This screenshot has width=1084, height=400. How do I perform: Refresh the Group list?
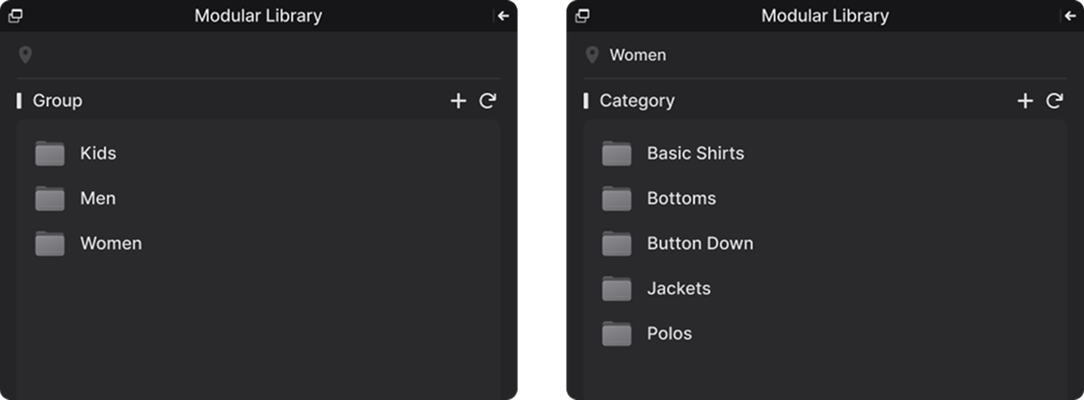pos(487,101)
